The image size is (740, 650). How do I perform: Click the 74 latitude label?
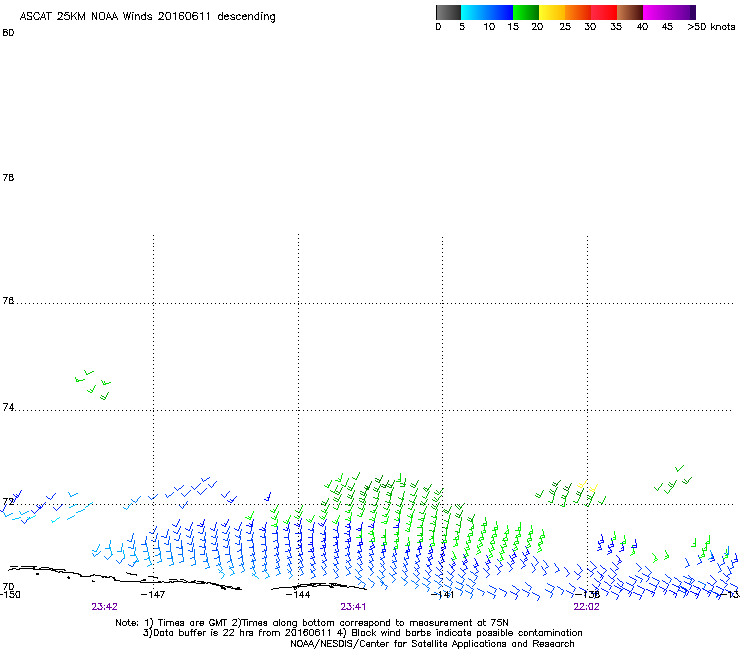click(8, 407)
